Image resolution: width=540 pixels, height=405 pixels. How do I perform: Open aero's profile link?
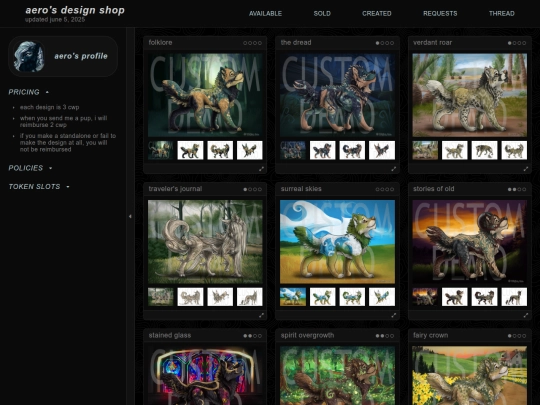coord(81,56)
